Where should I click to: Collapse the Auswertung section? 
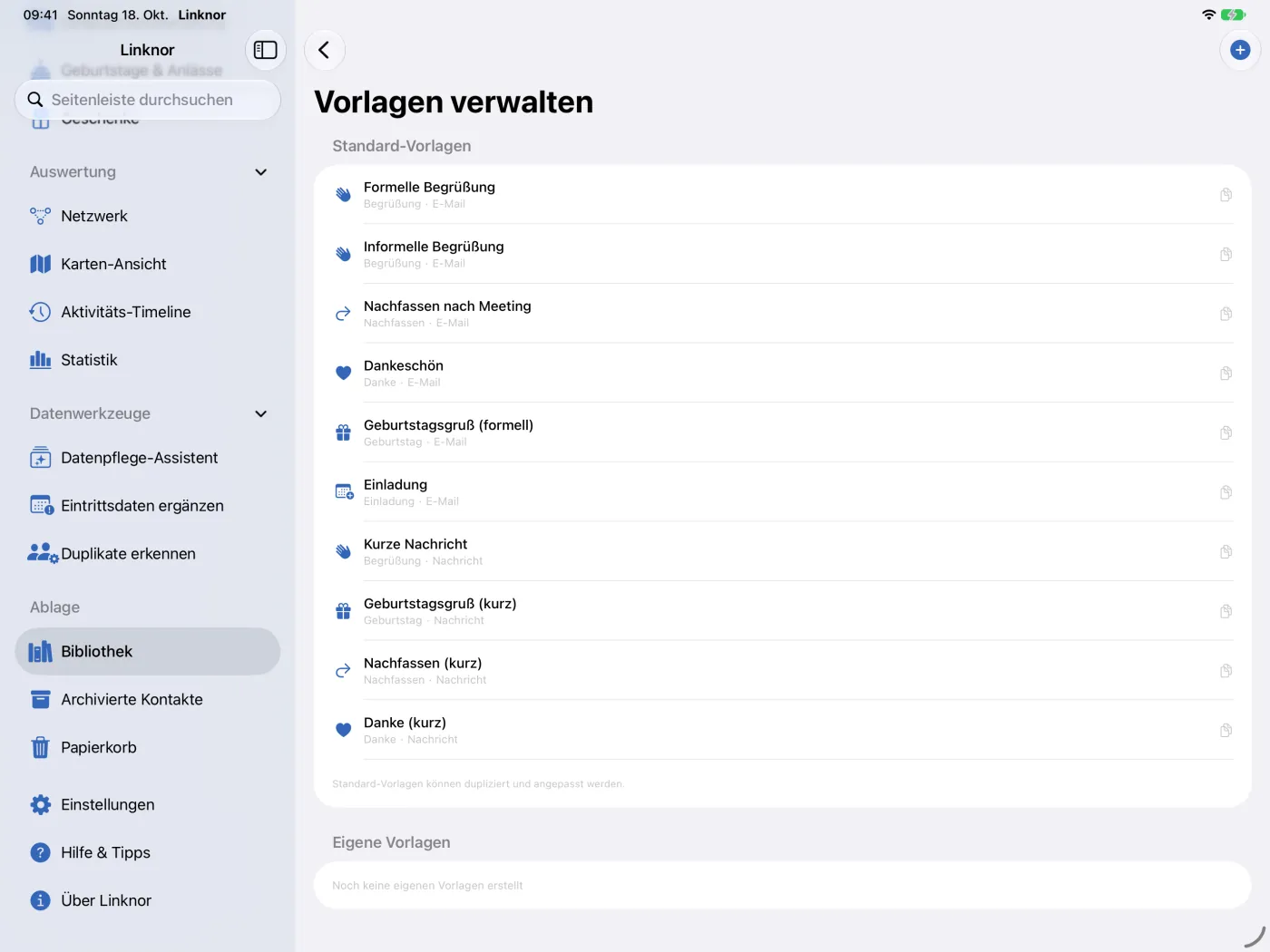pyautogui.click(x=261, y=172)
